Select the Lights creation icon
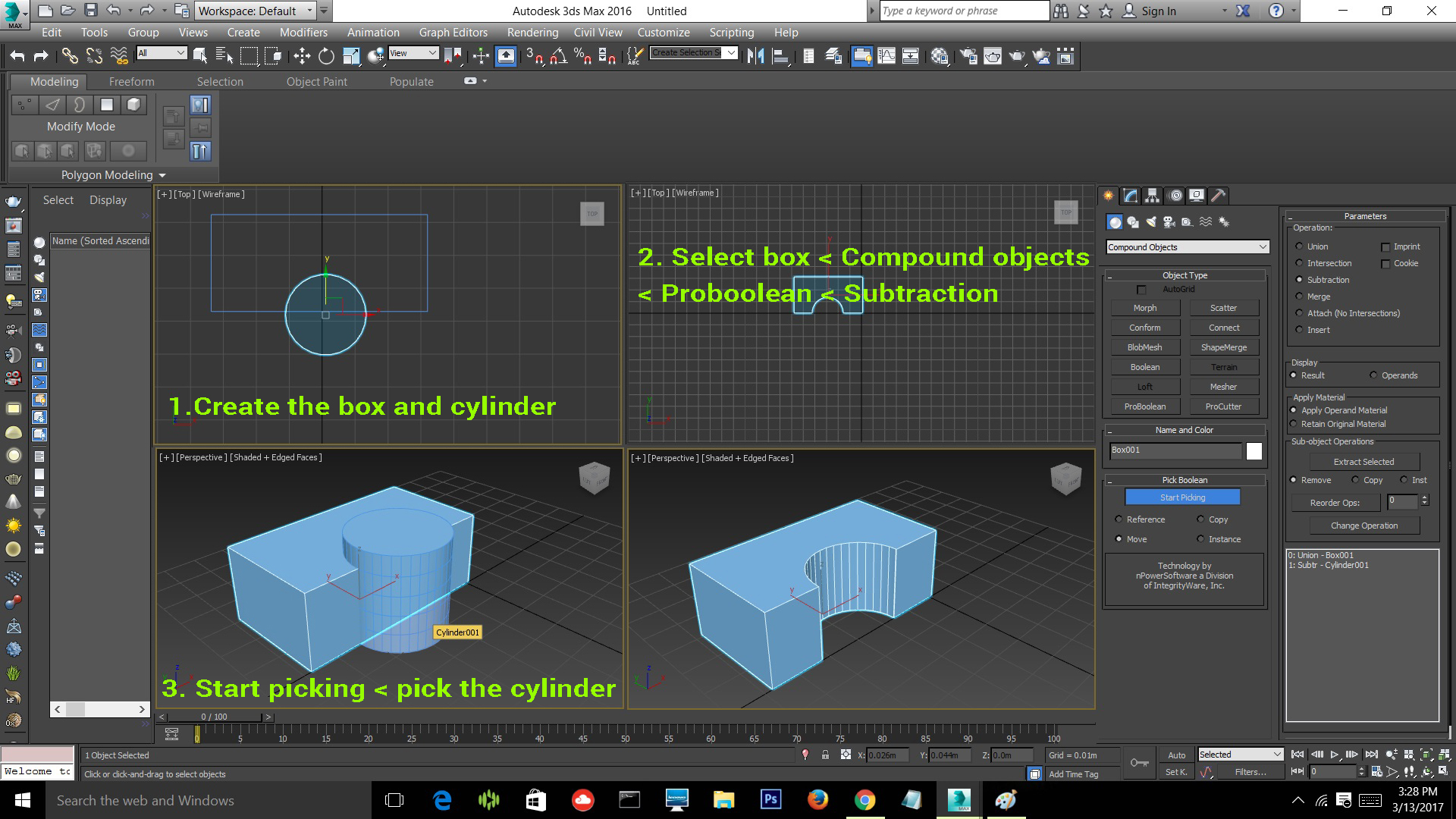The height and width of the screenshot is (819, 1456). click(x=1153, y=221)
